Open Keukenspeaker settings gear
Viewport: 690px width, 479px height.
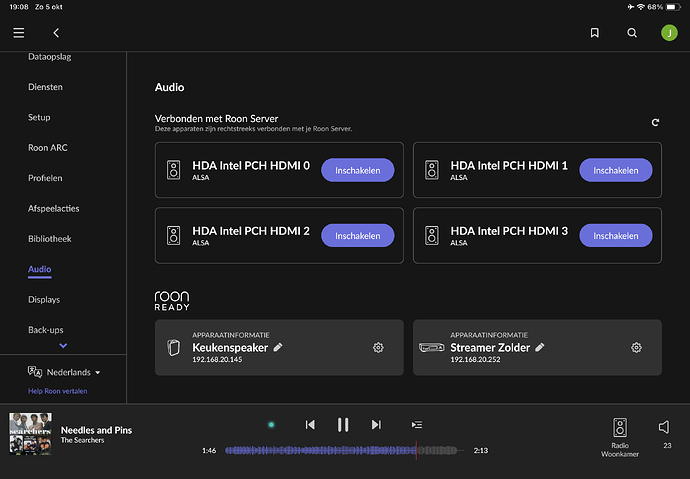(x=378, y=347)
